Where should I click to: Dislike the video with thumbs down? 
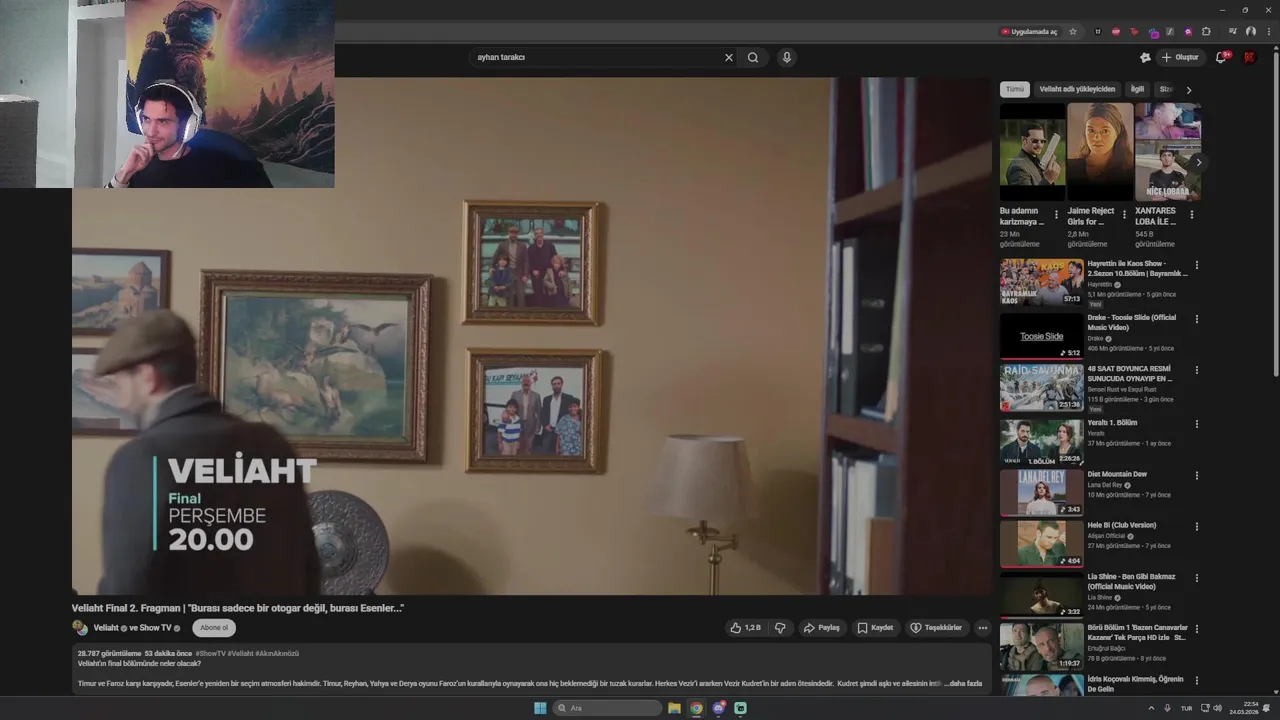coord(780,628)
